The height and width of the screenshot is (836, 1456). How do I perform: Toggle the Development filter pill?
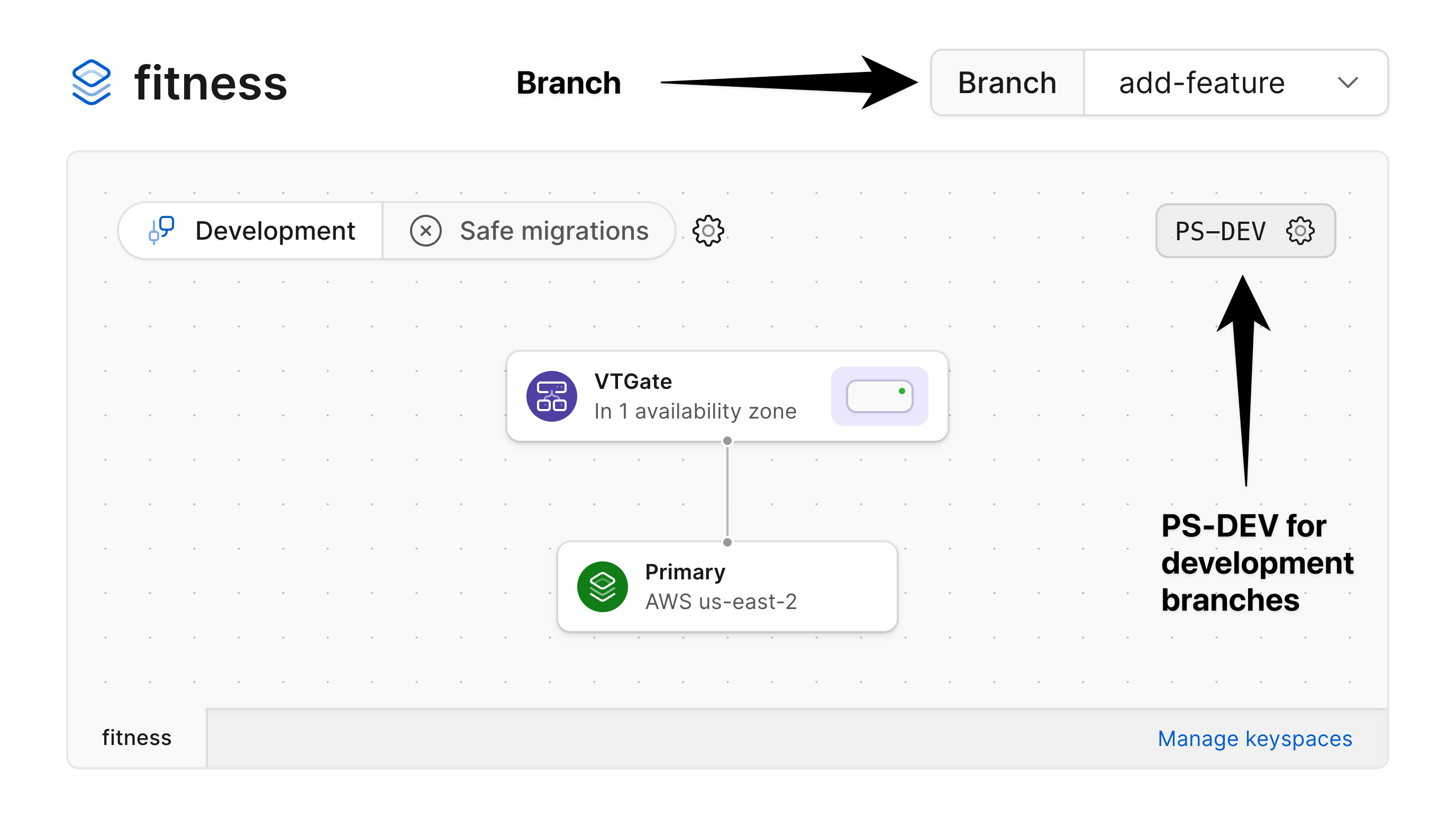tap(250, 230)
